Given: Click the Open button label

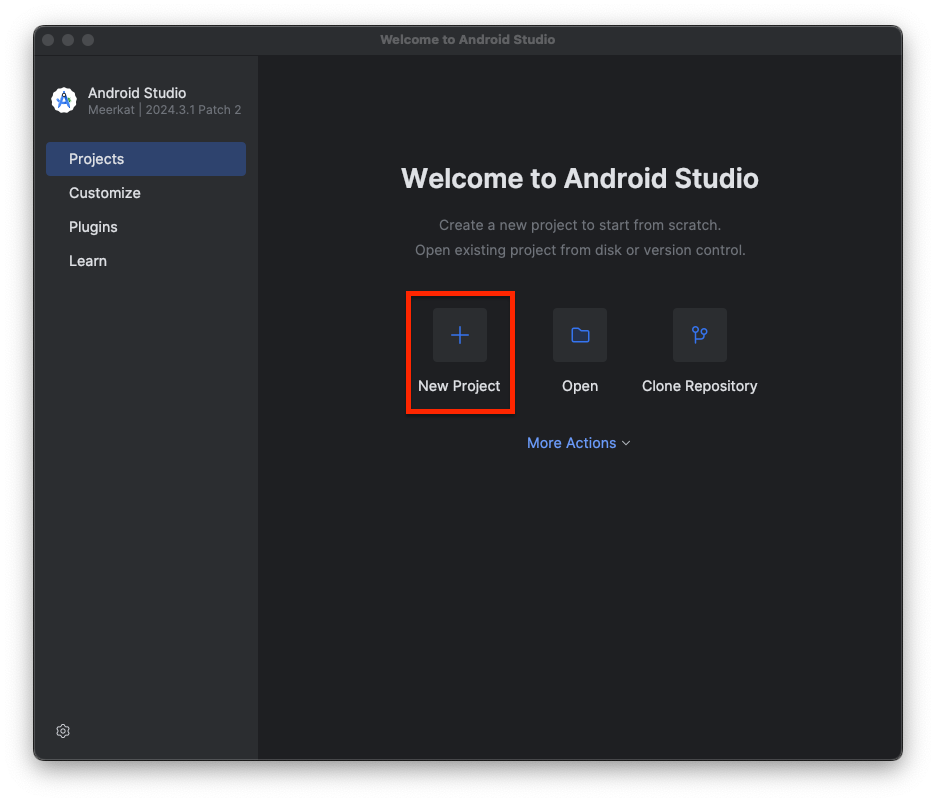Looking at the screenshot, I should (x=580, y=385).
